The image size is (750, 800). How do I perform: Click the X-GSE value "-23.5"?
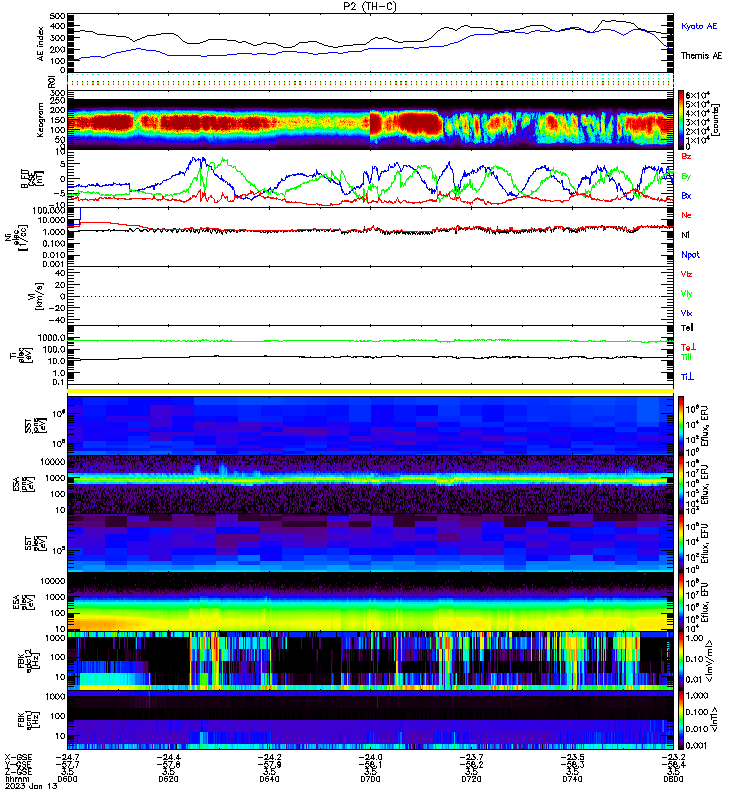tap(572, 757)
